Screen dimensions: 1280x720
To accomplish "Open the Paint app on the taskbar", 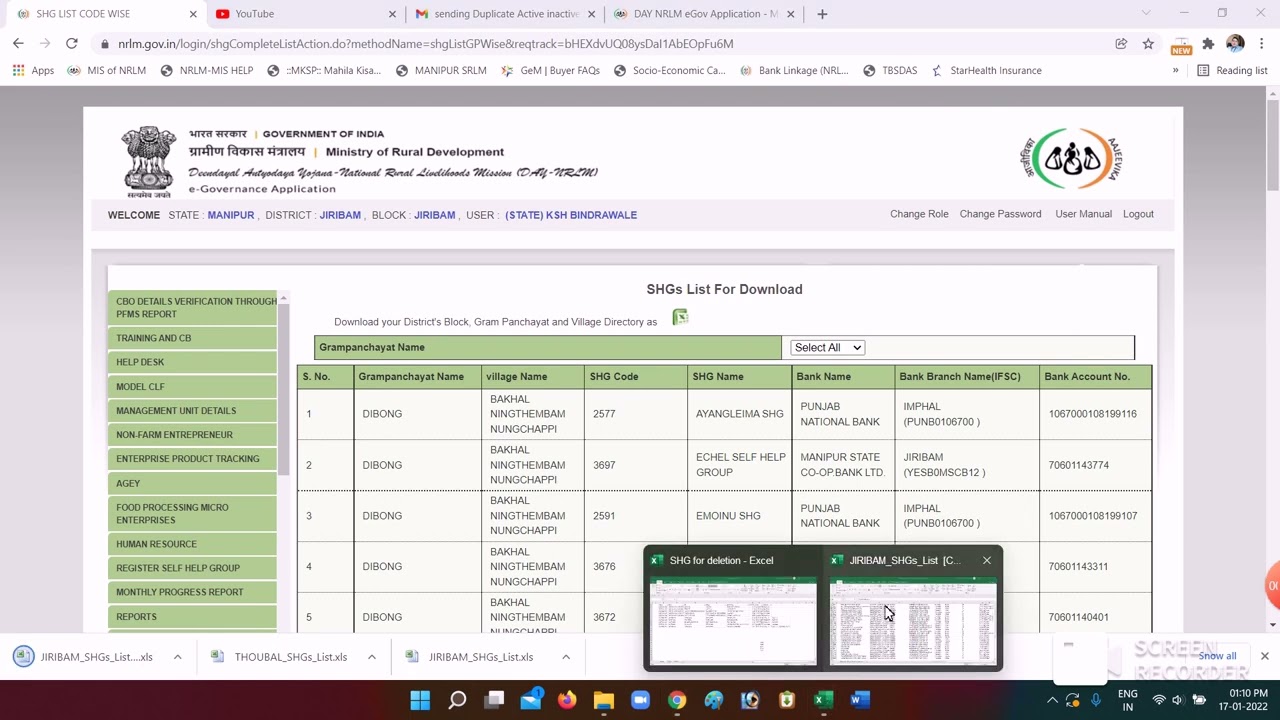I will [x=713, y=700].
